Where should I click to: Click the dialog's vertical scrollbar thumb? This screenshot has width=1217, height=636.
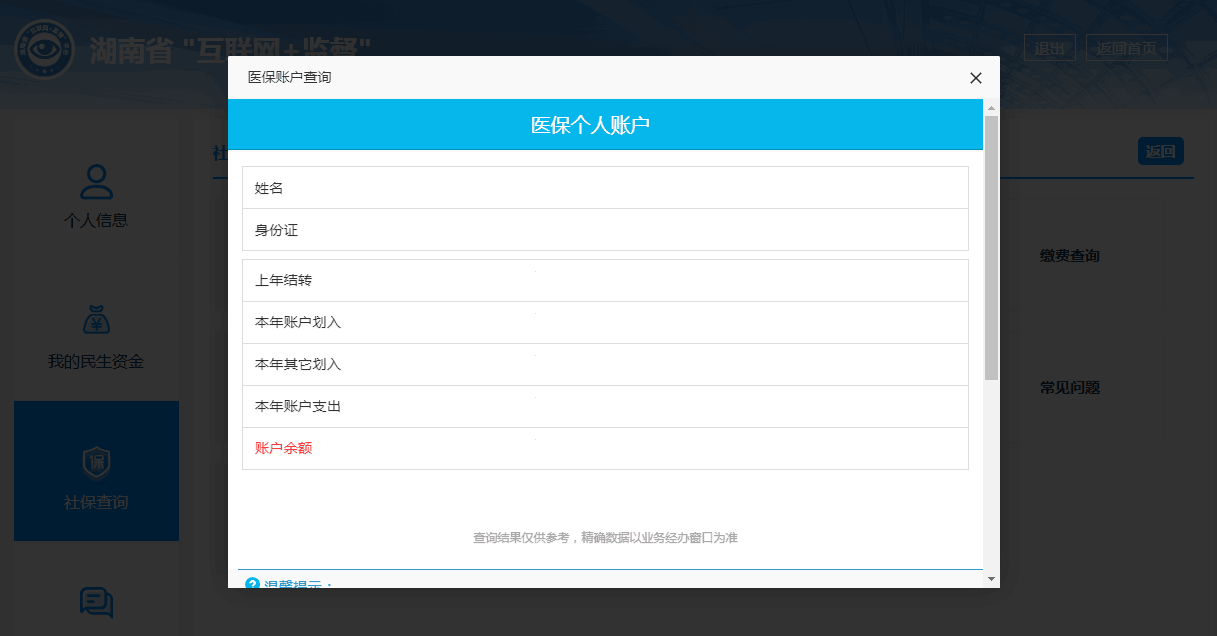click(991, 247)
